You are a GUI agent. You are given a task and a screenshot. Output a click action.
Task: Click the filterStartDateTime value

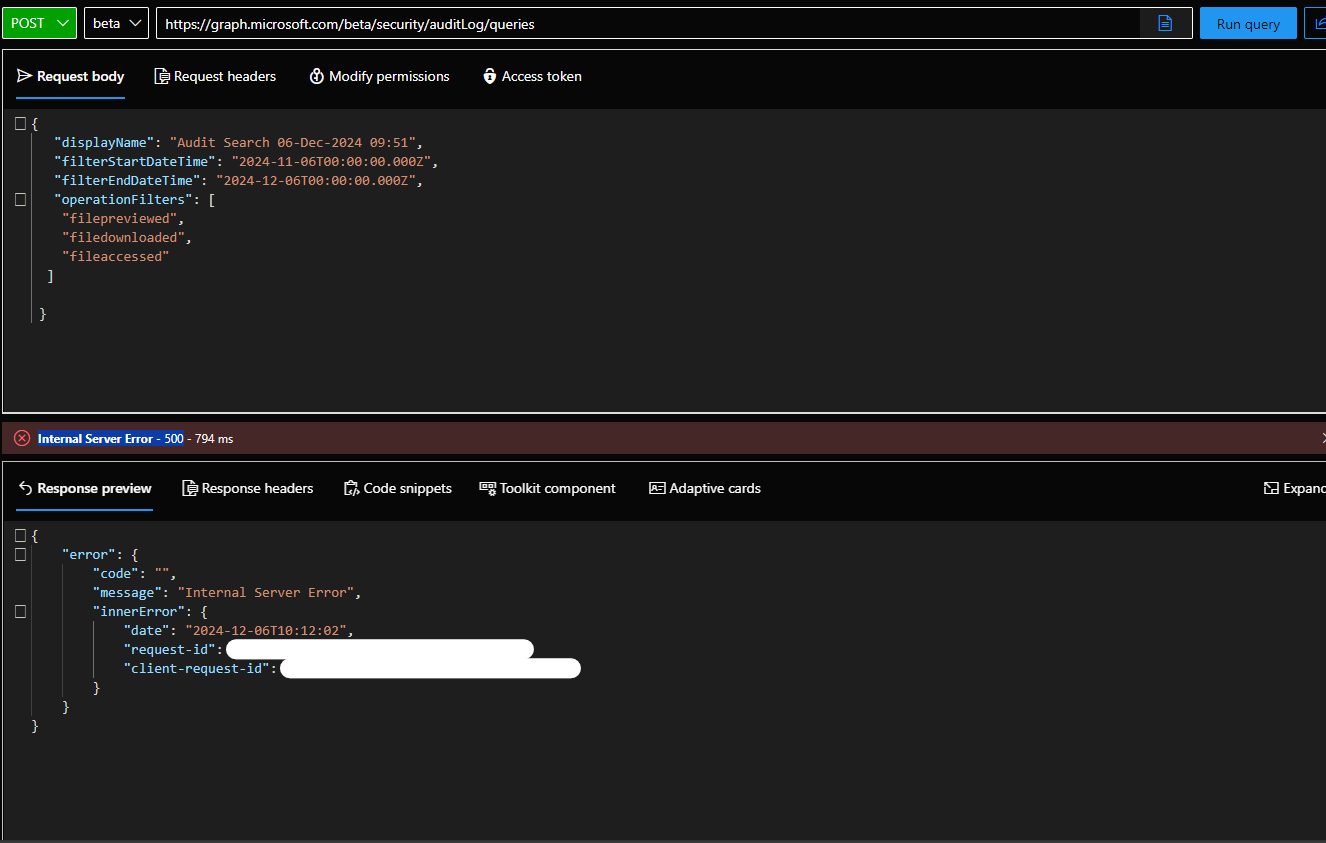click(331, 161)
